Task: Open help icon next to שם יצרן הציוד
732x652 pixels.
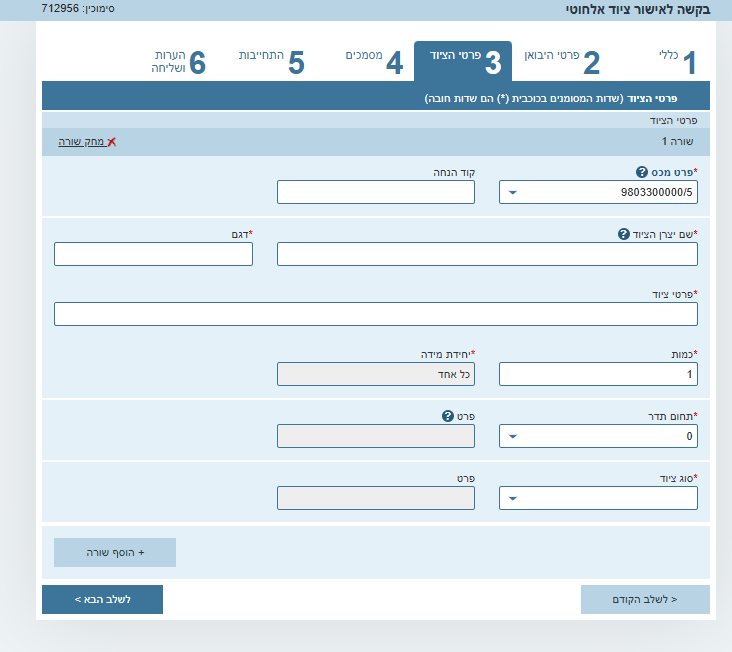Action: click(624, 234)
